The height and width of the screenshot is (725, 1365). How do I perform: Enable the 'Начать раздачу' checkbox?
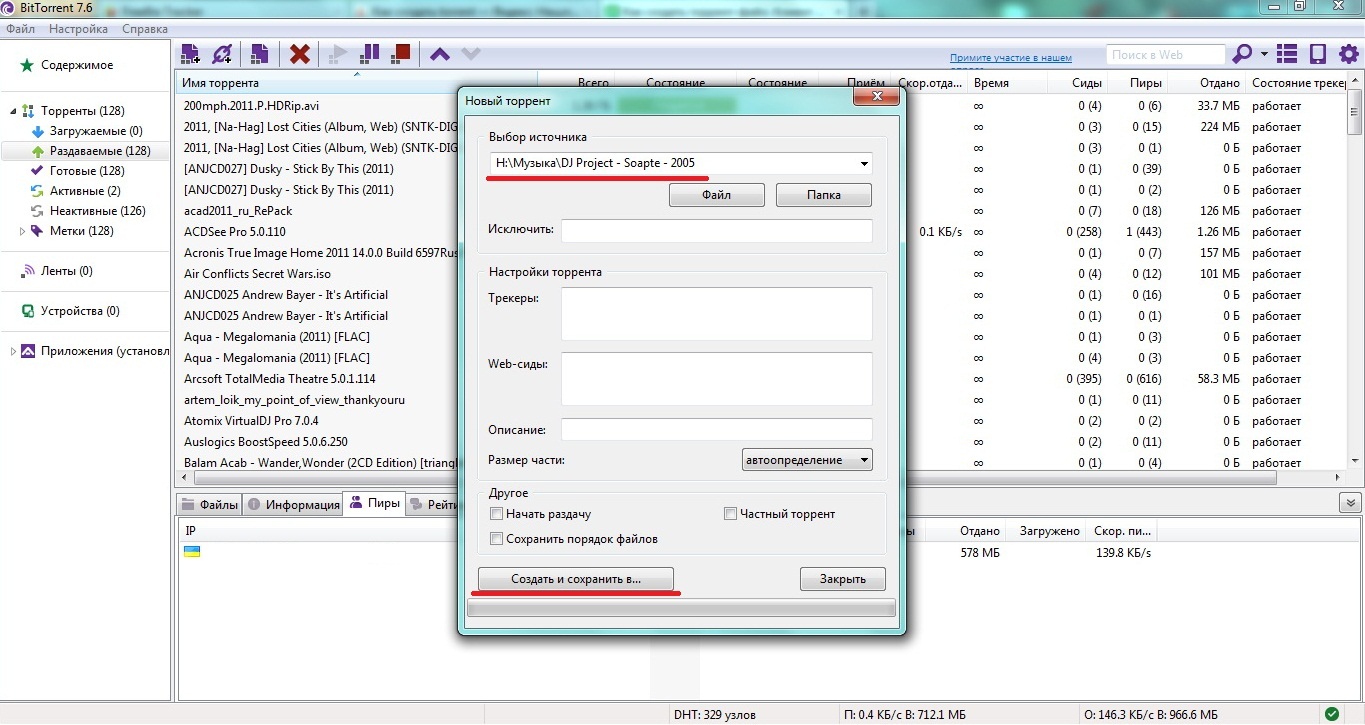tap(497, 514)
